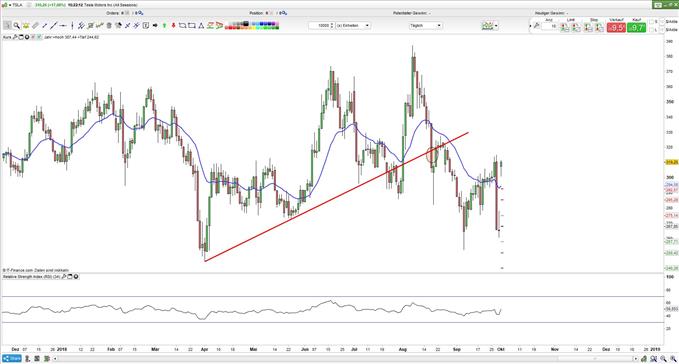Tick the S checkbox in order panel
Image resolution: width=679 pixels, height=364 pixels.
tap(652, 22)
